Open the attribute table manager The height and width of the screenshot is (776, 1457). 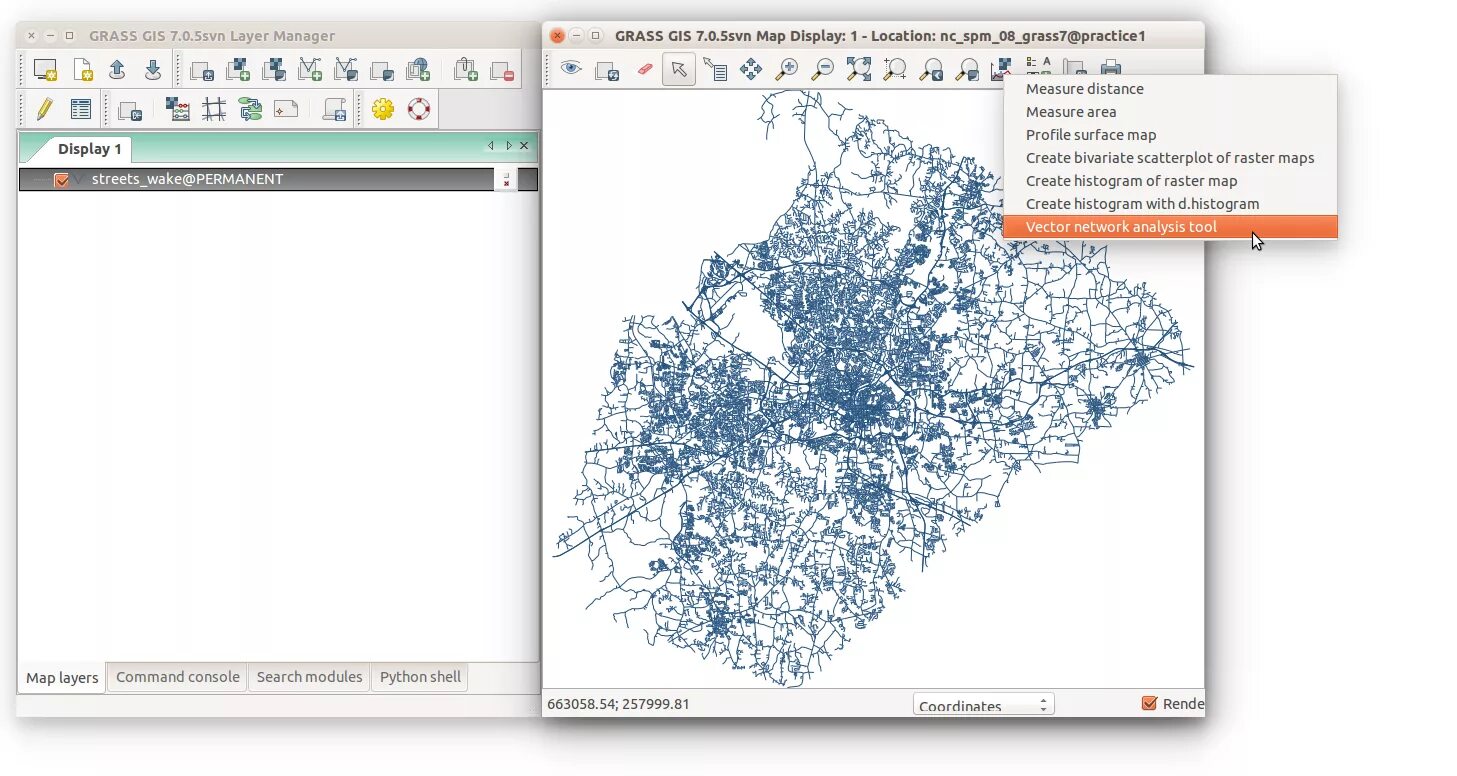[80, 109]
